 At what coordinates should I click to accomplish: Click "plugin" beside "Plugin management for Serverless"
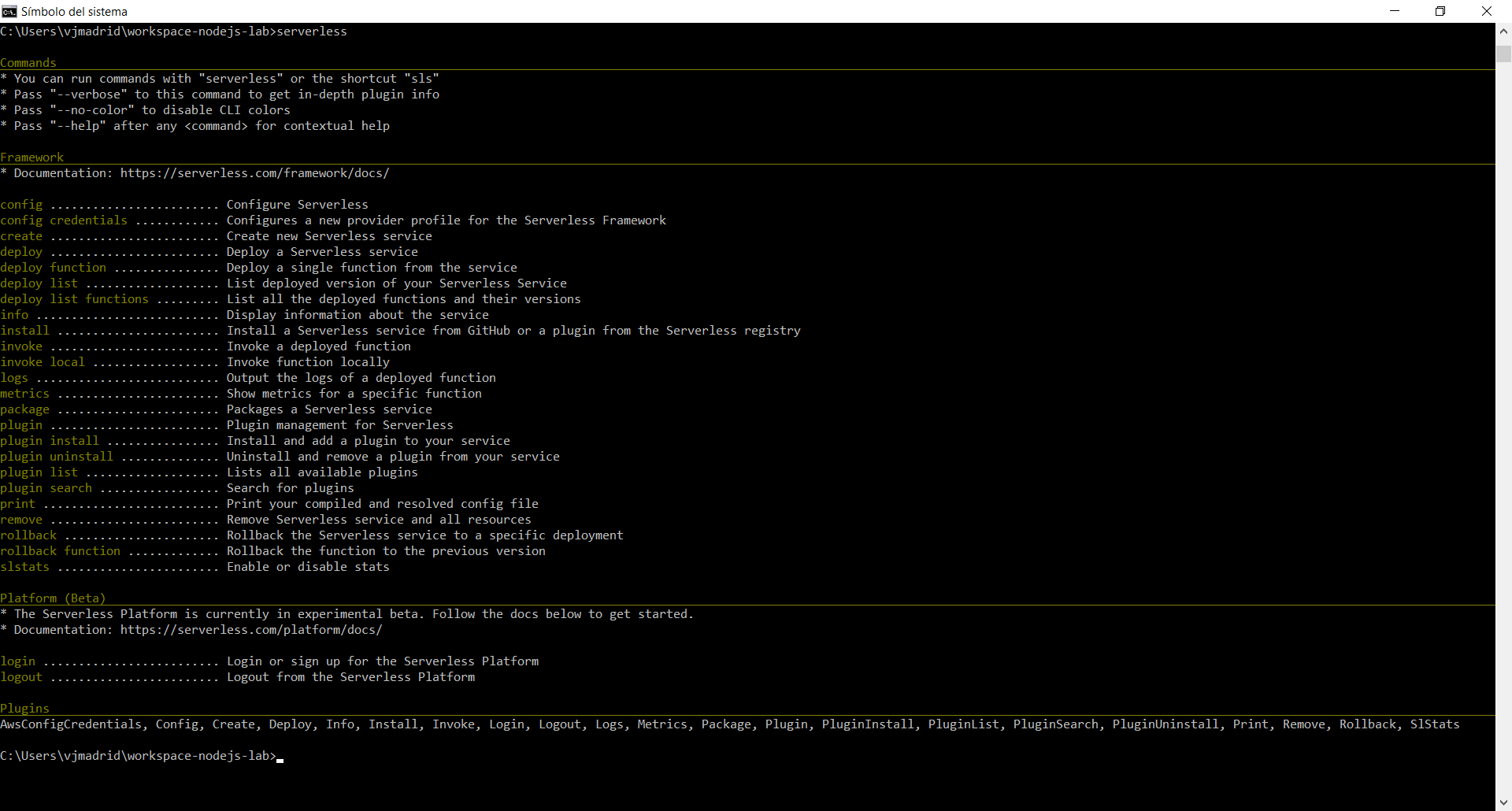click(21, 425)
